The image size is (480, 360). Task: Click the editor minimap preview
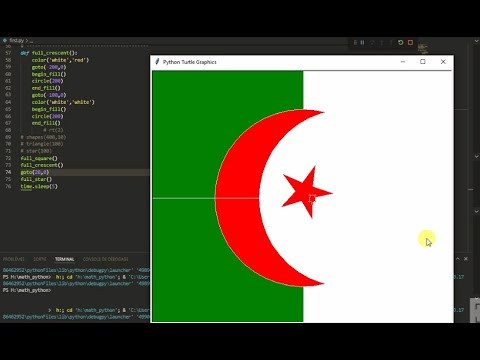(423, 49)
